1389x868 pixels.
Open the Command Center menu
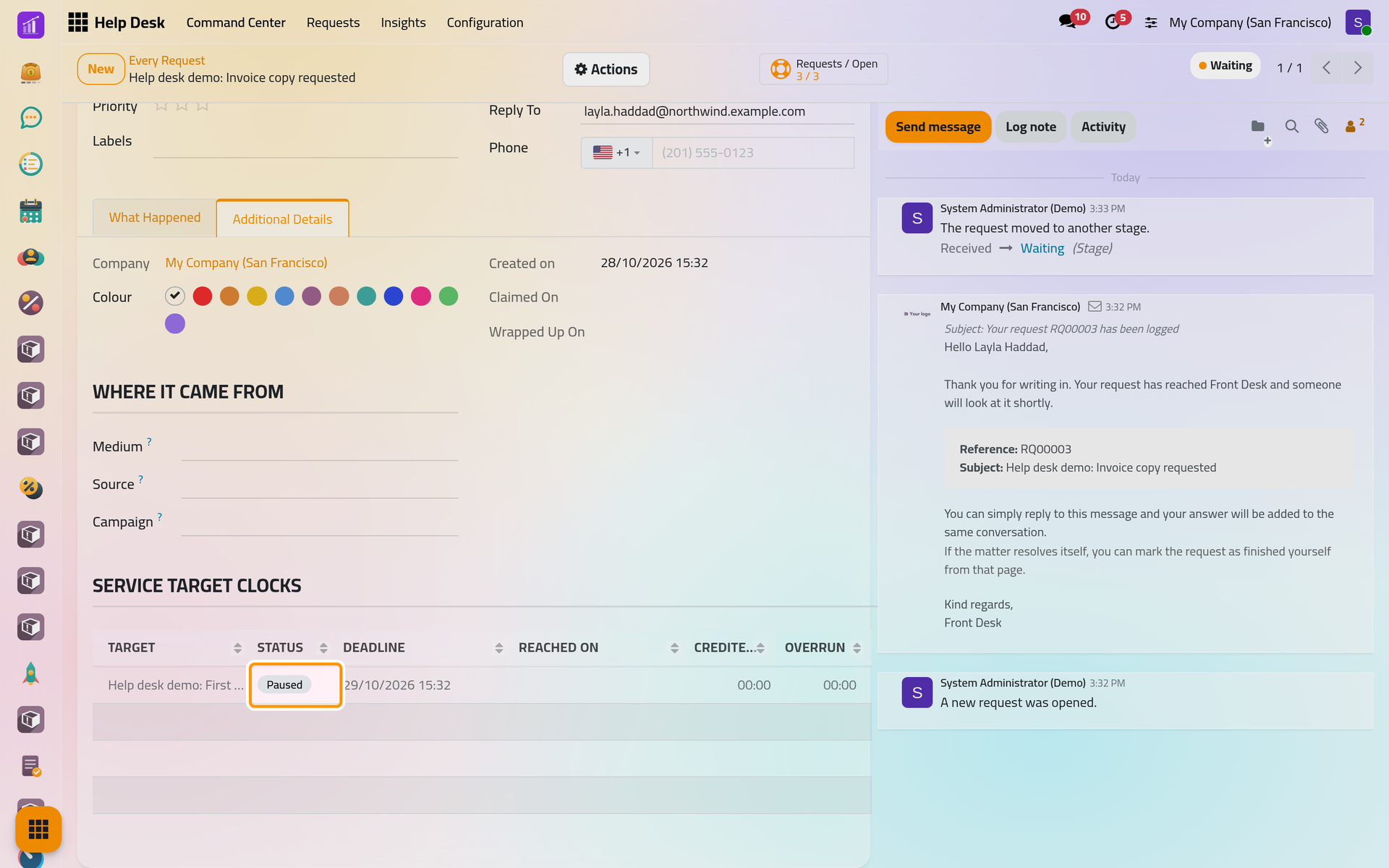pyautogui.click(x=236, y=22)
